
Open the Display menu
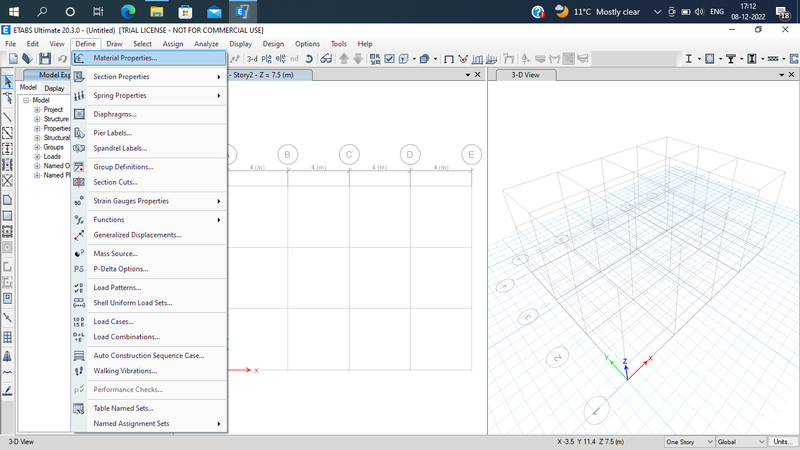pos(240,44)
